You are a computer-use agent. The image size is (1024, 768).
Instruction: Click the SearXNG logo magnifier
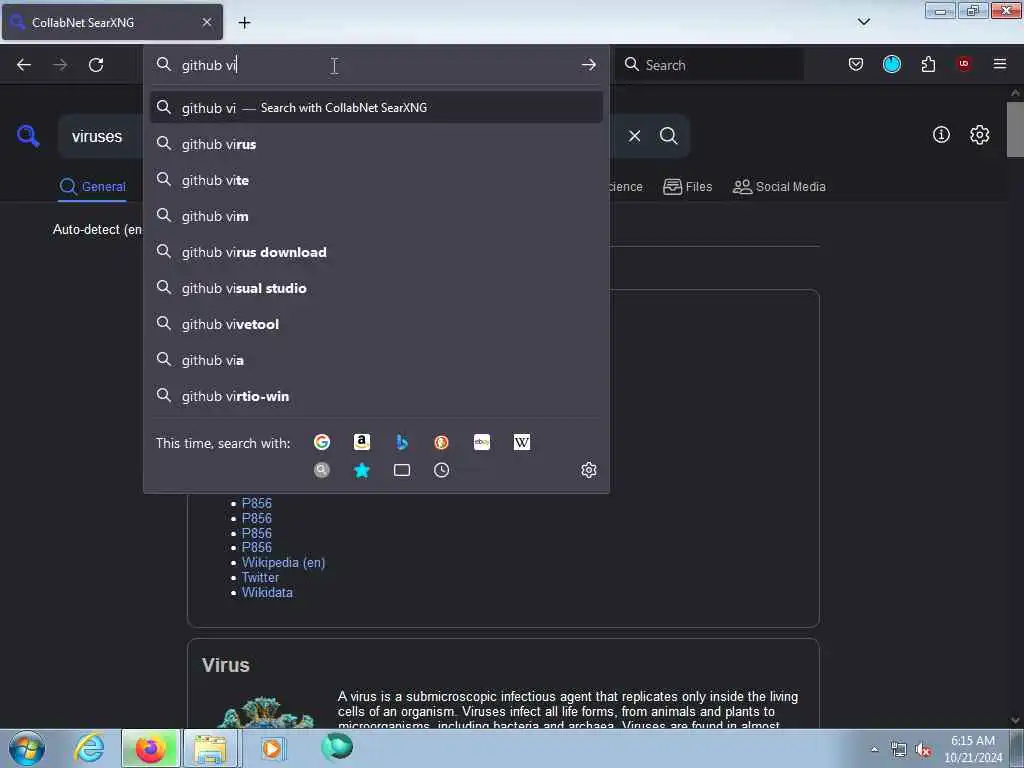tap(28, 136)
